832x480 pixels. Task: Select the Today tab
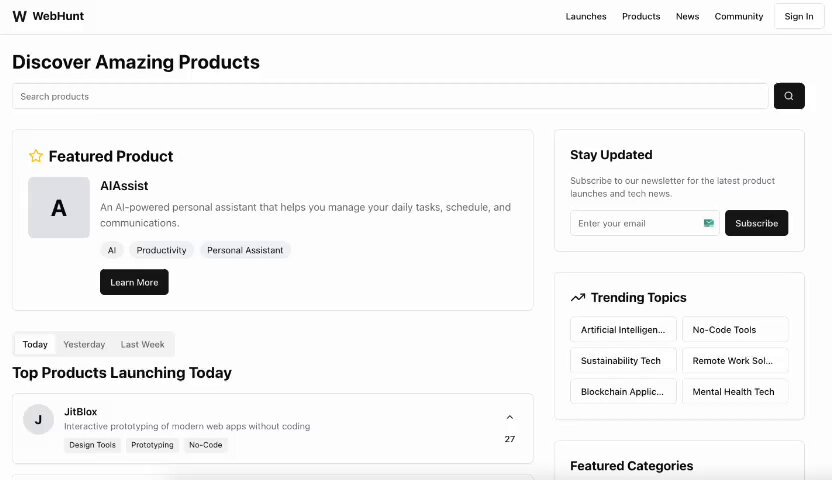35,344
